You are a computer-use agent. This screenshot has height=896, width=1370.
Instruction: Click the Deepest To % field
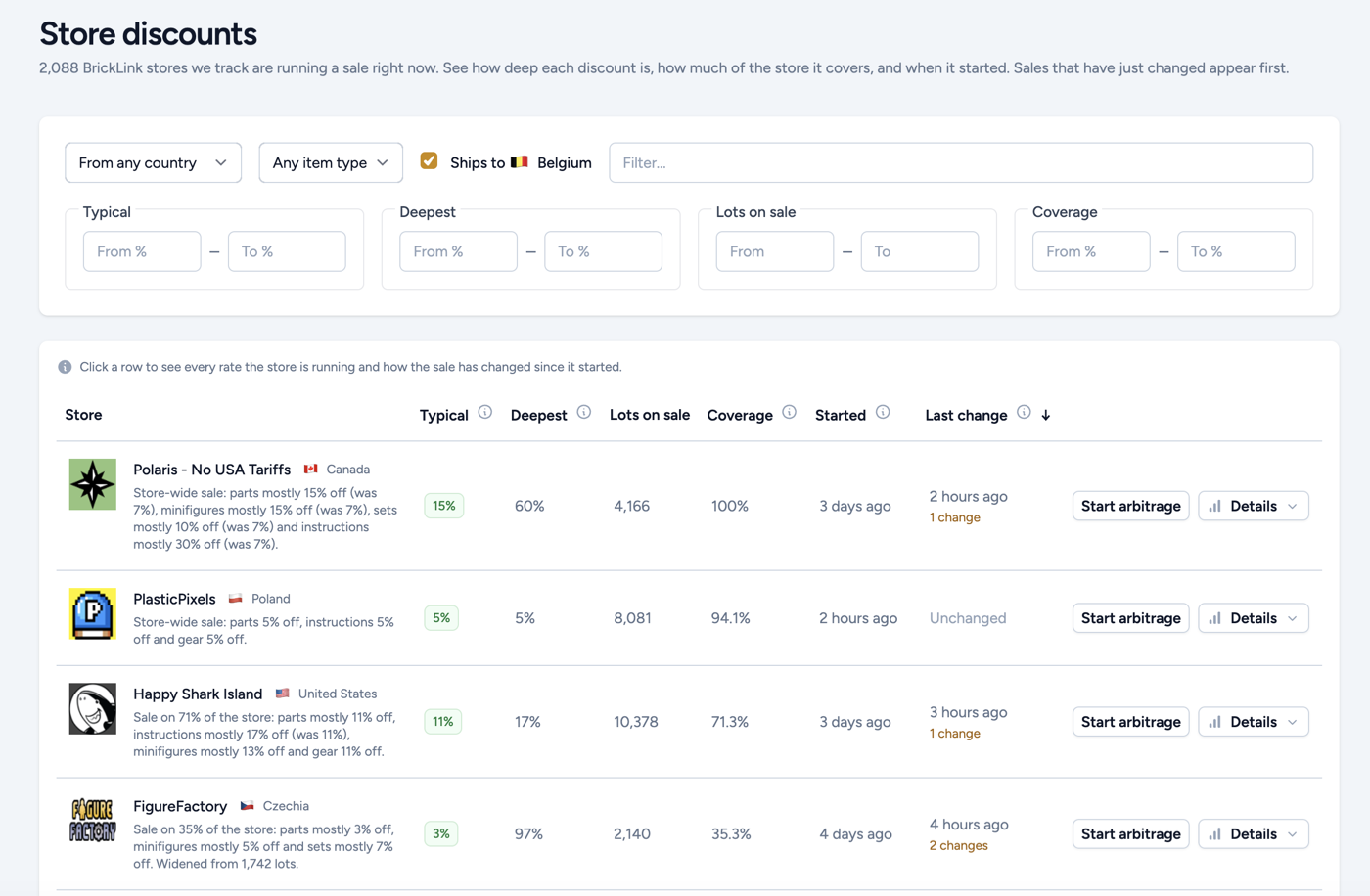pyautogui.click(x=603, y=251)
